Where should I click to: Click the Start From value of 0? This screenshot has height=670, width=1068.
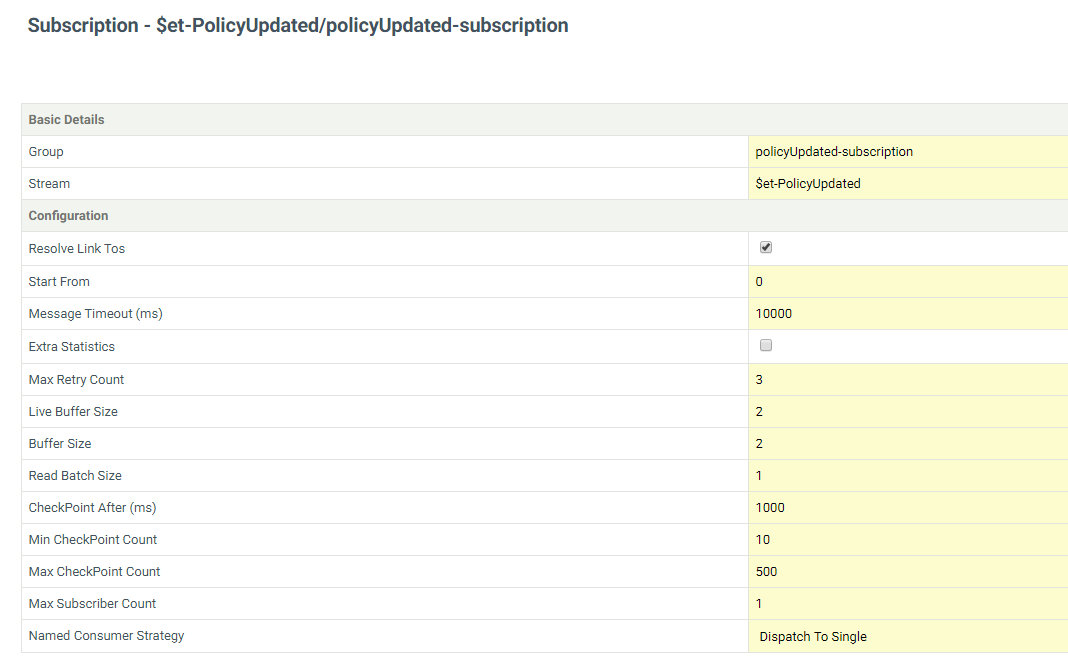(758, 281)
